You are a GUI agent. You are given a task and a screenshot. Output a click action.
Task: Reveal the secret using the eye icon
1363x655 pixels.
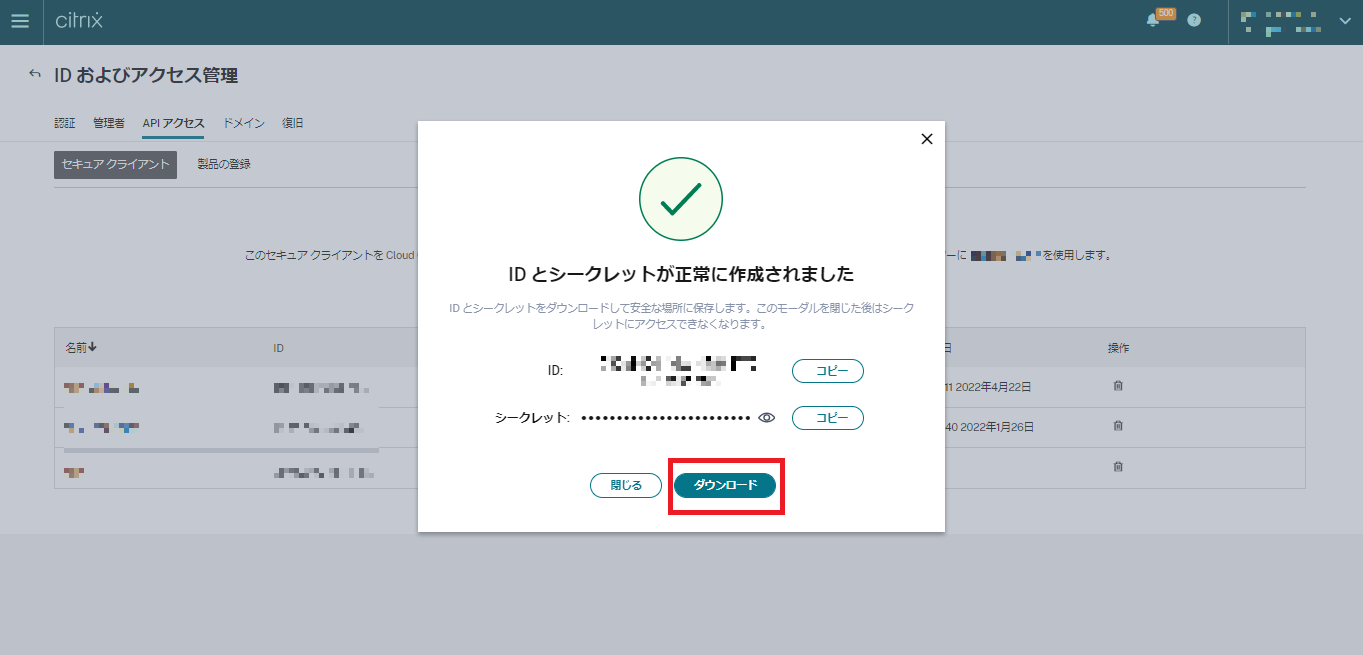(766, 418)
